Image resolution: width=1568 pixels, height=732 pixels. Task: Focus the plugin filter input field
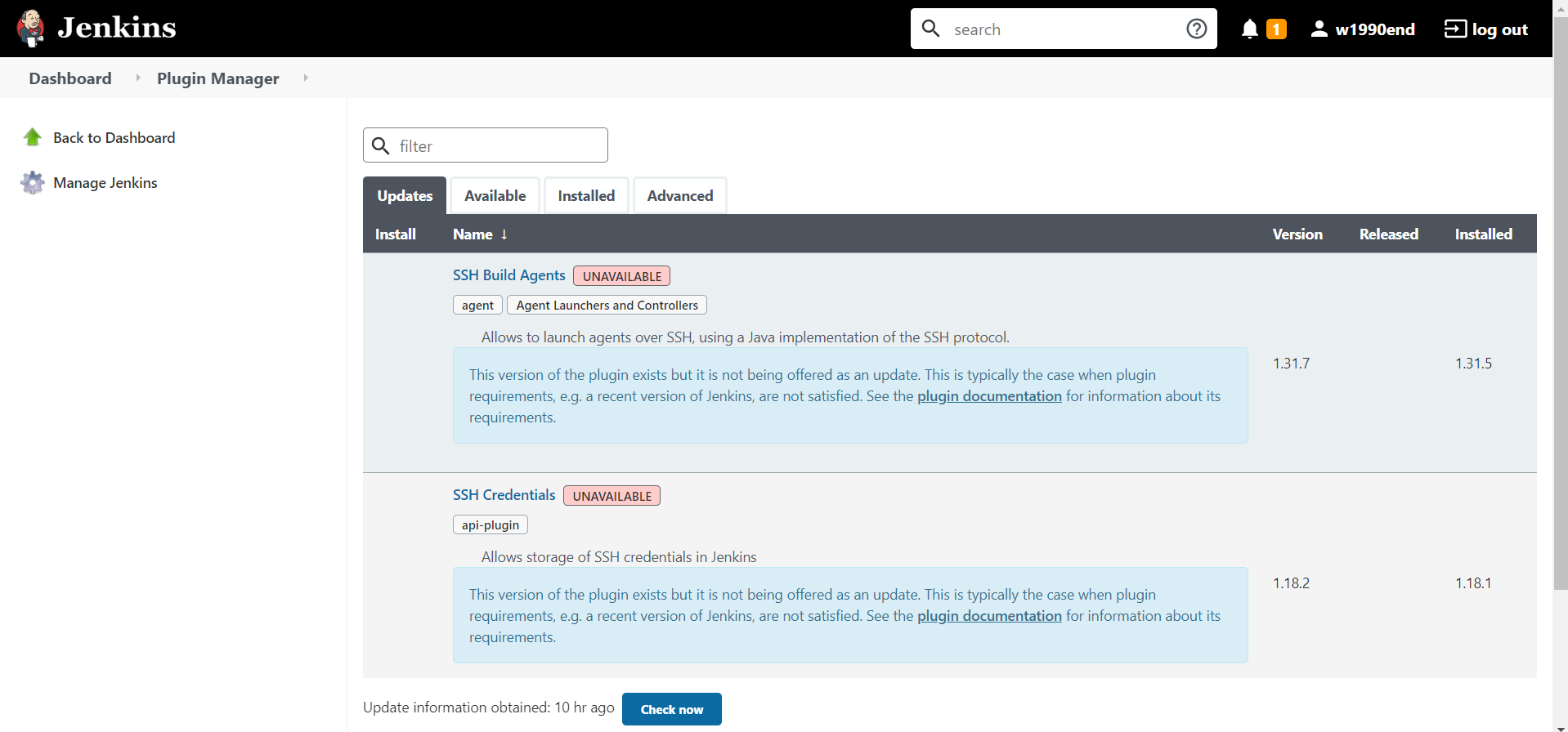486,145
